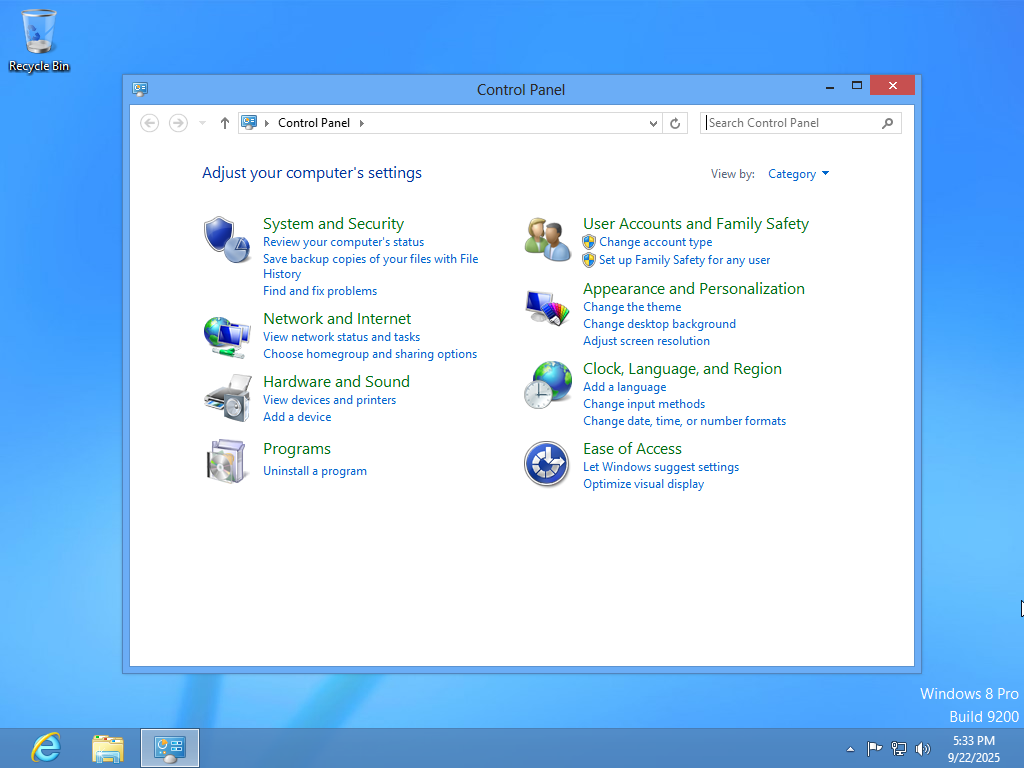Screen dimensions: 1024x768
Task: Refresh the Control Panel address bar
Action: click(675, 123)
